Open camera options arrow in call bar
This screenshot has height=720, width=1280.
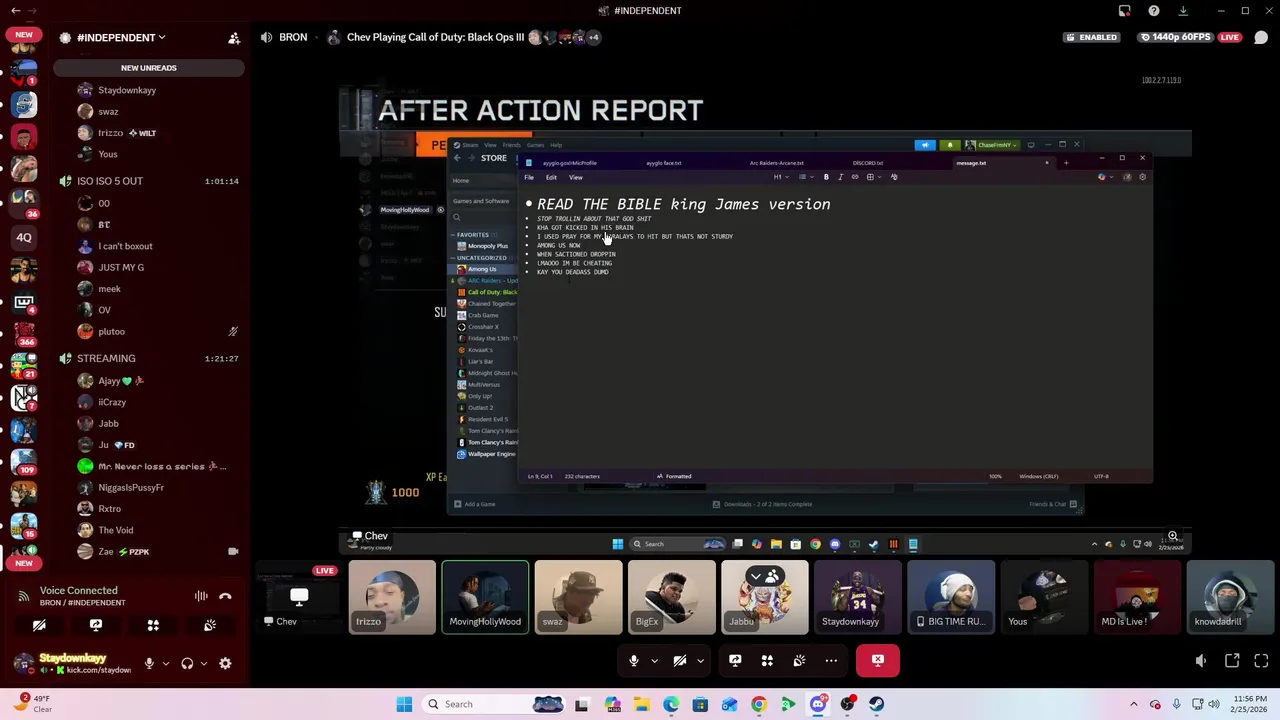(x=700, y=660)
